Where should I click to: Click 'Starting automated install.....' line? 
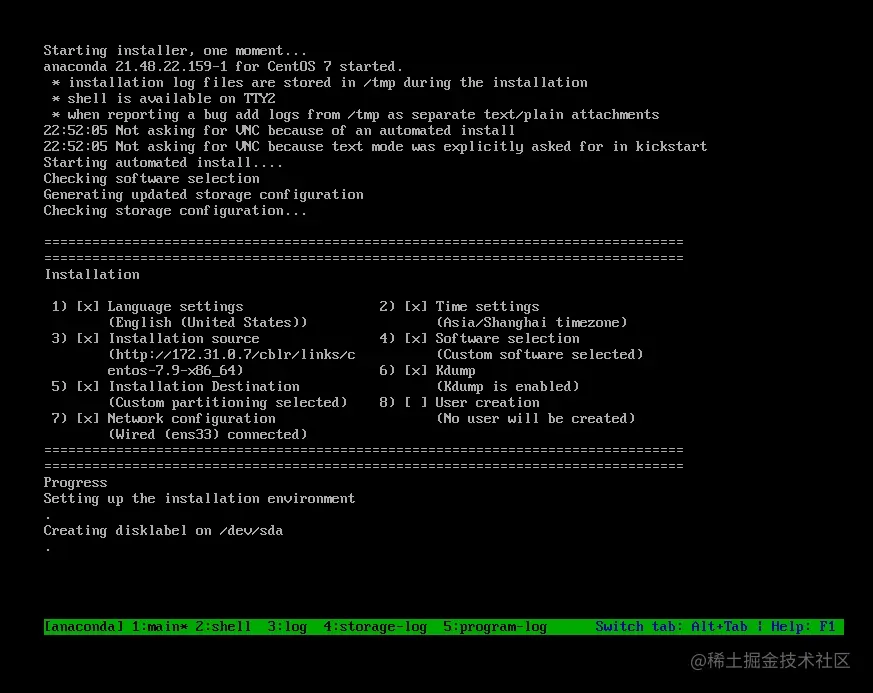163,163
